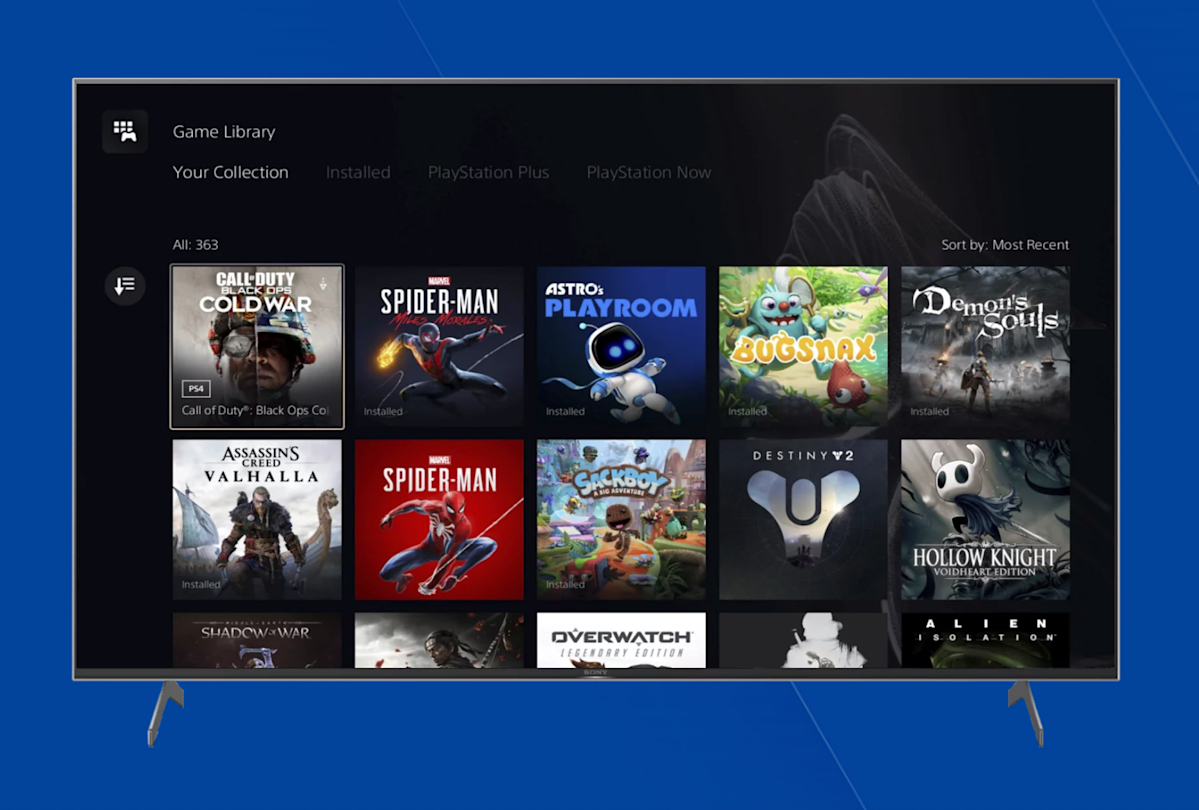Open Spider-Man Miles Morales game tile

(x=439, y=346)
